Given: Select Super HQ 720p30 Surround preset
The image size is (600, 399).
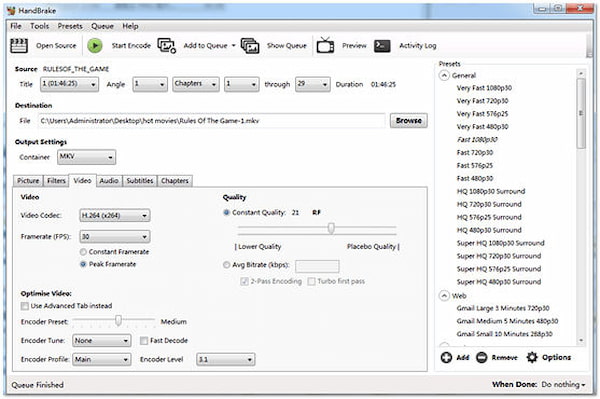Looking at the screenshot, I should [x=499, y=256].
